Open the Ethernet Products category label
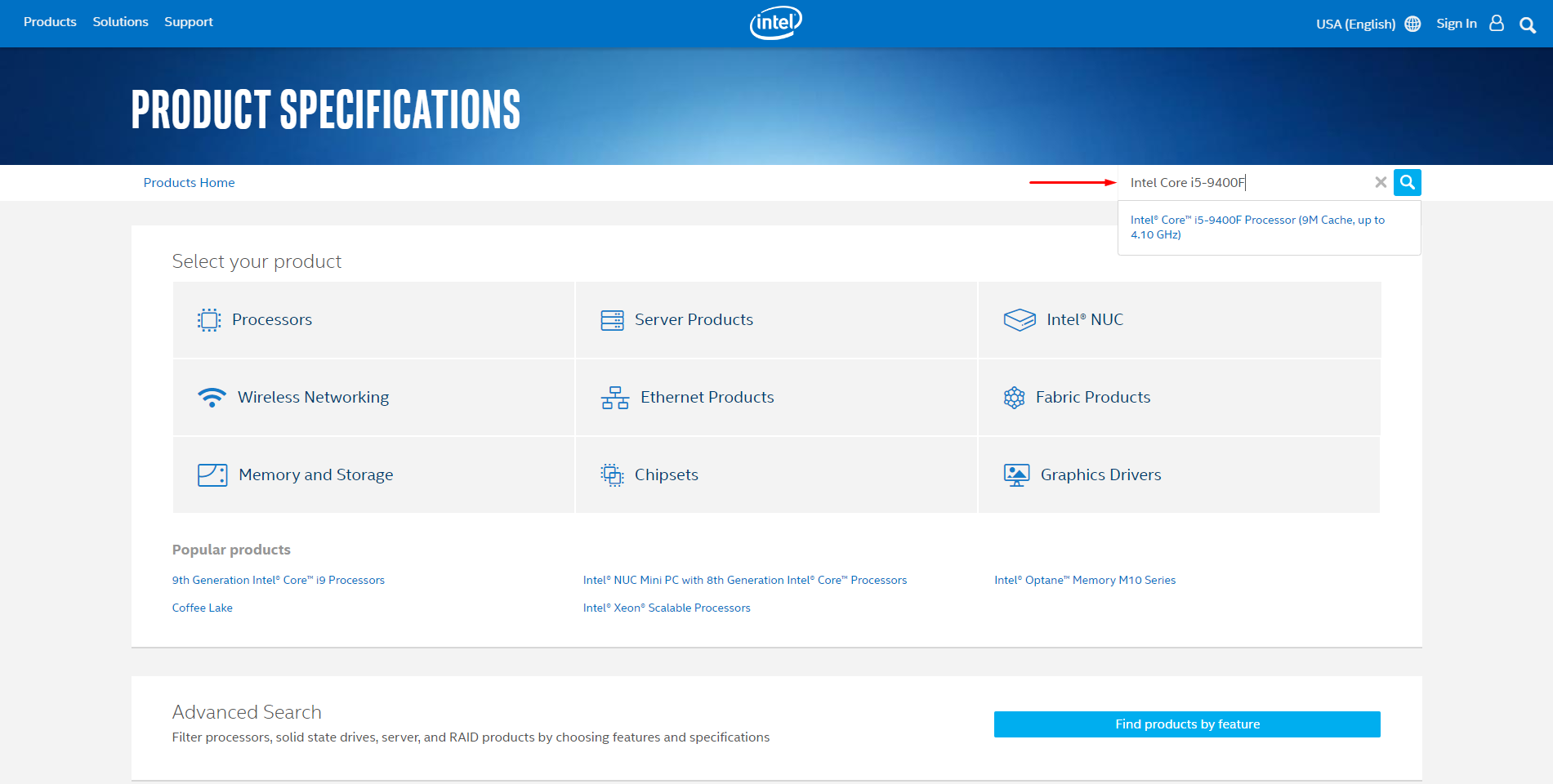Image resolution: width=1553 pixels, height=784 pixels. [x=707, y=398]
